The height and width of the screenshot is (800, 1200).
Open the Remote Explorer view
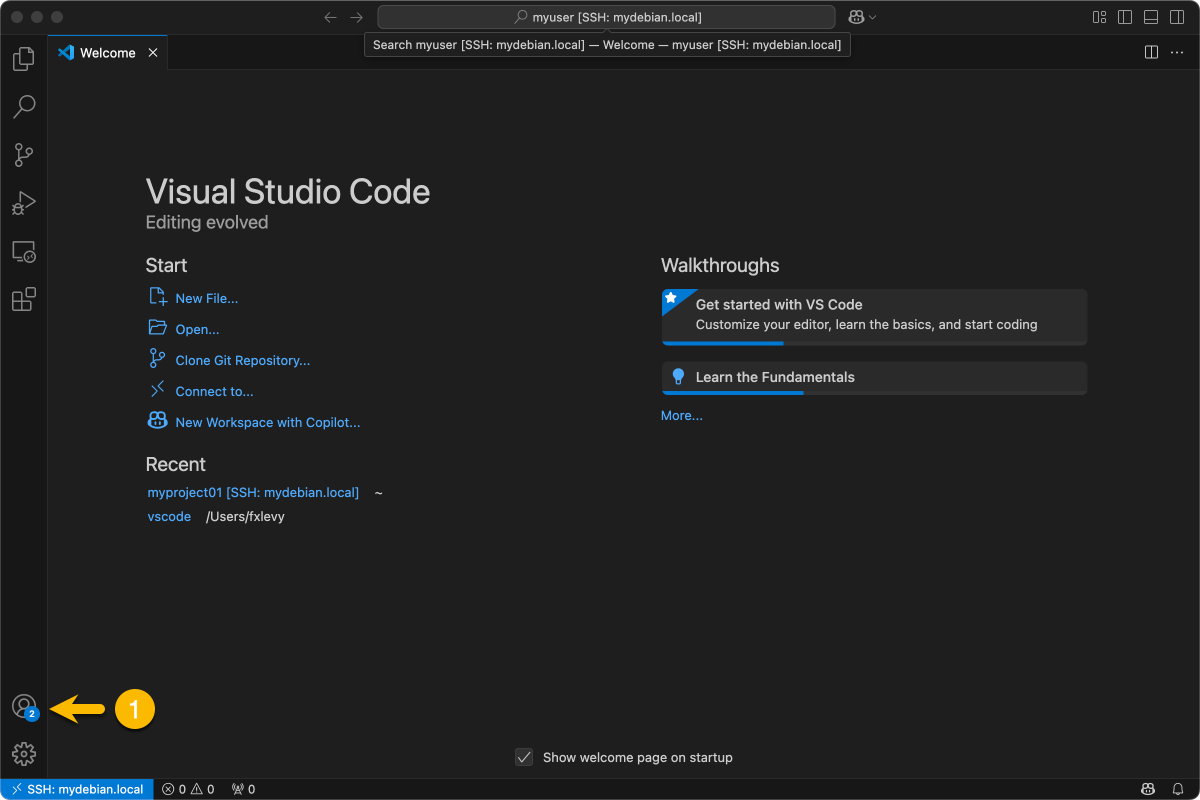tap(23, 252)
